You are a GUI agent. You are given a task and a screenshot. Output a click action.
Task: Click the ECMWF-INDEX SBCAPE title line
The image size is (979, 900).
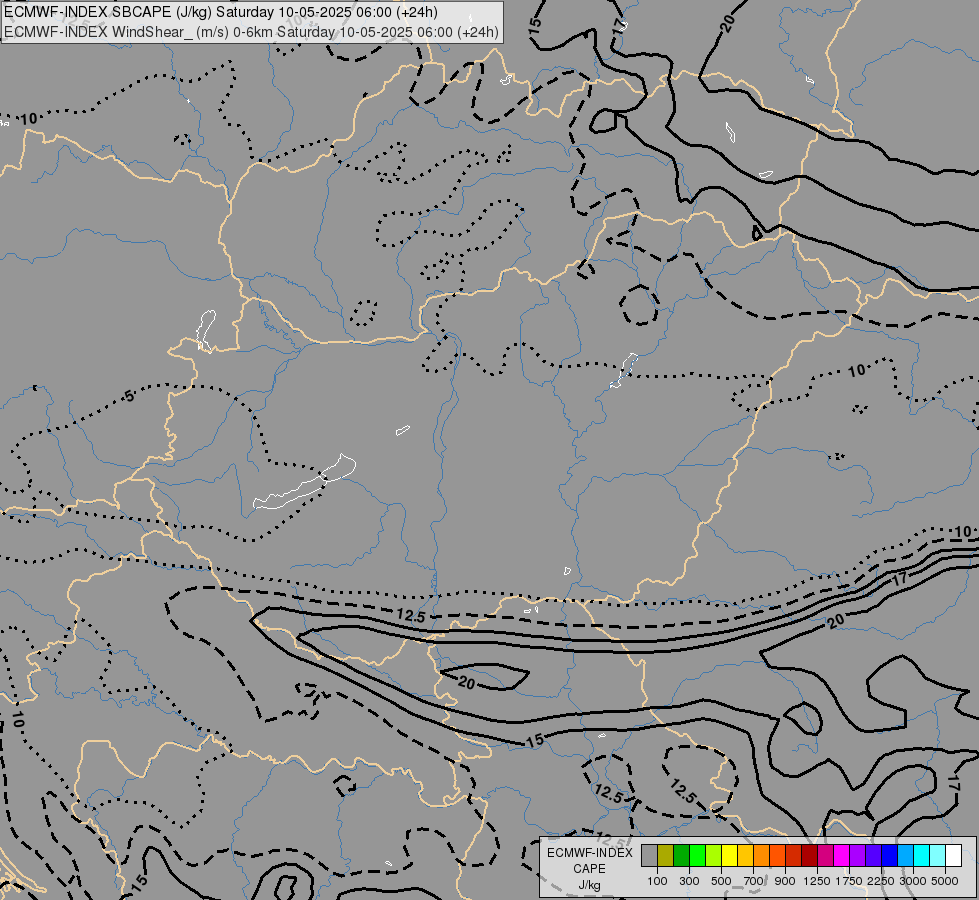(x=220, y=12)
